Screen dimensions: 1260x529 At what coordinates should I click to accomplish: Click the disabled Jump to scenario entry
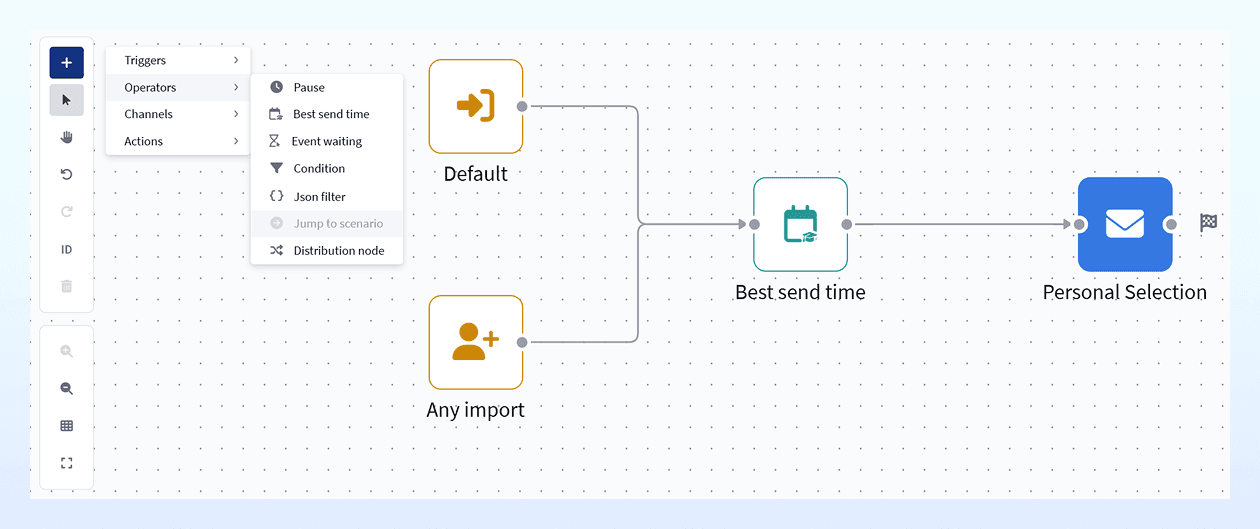[x=327, y=223]
